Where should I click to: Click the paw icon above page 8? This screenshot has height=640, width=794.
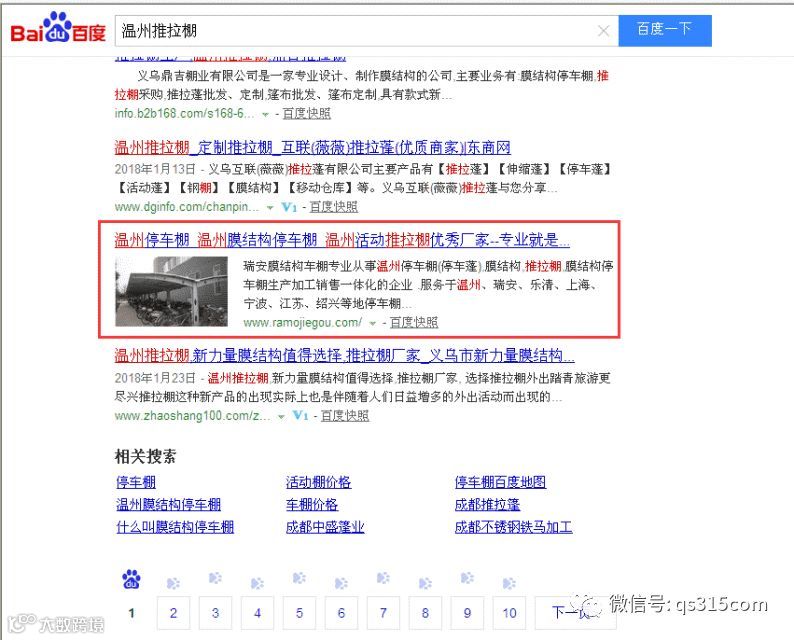[425, 583]
